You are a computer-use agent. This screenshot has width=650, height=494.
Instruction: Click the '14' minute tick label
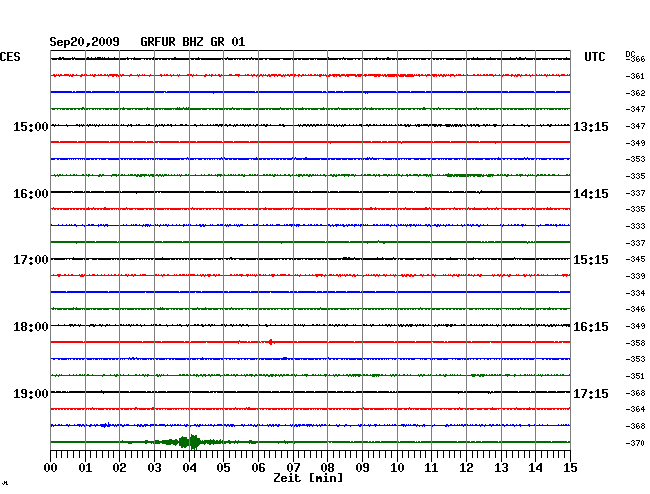coord(535,468)
